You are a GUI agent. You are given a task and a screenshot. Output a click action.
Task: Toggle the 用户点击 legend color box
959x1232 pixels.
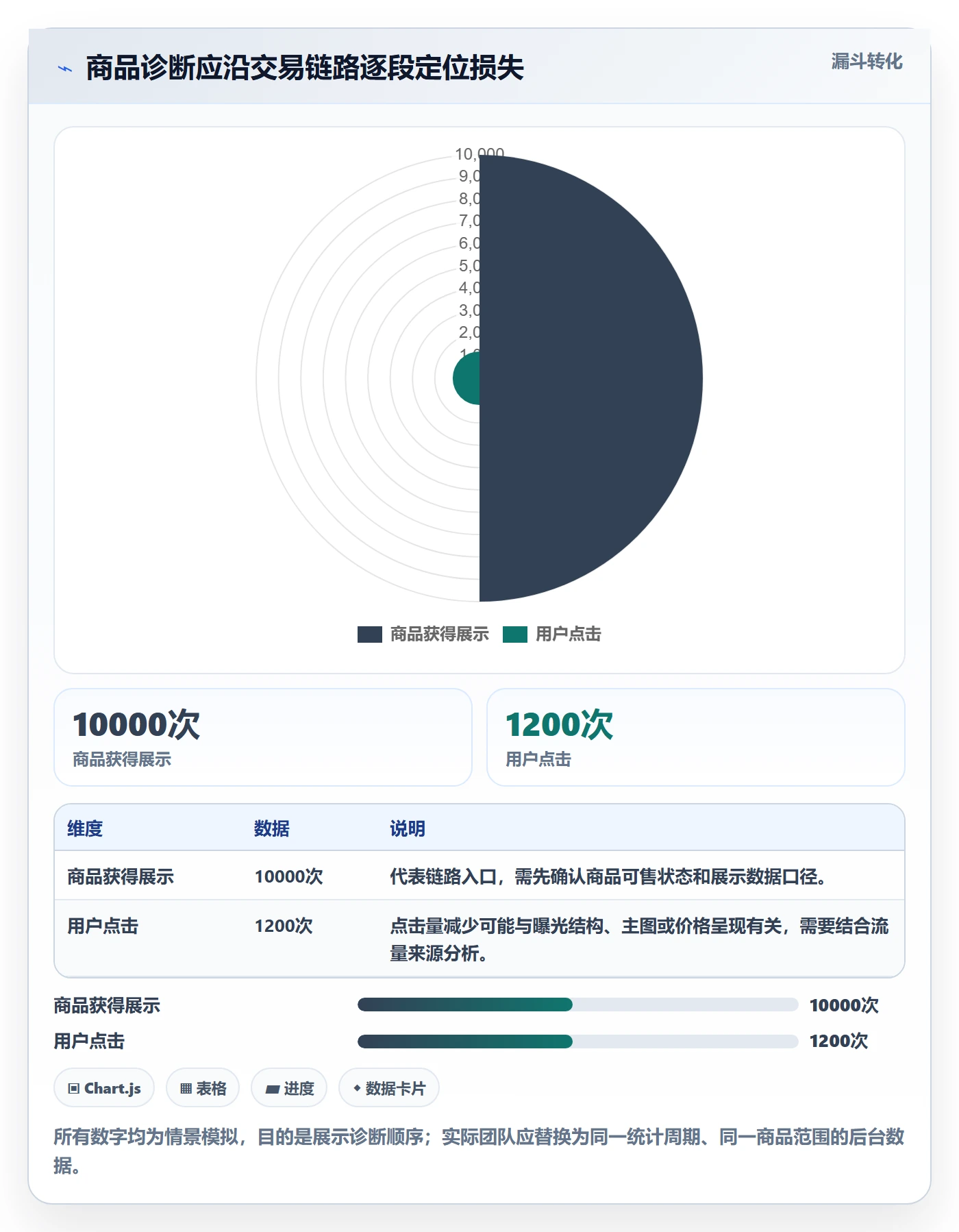point(515,635)
